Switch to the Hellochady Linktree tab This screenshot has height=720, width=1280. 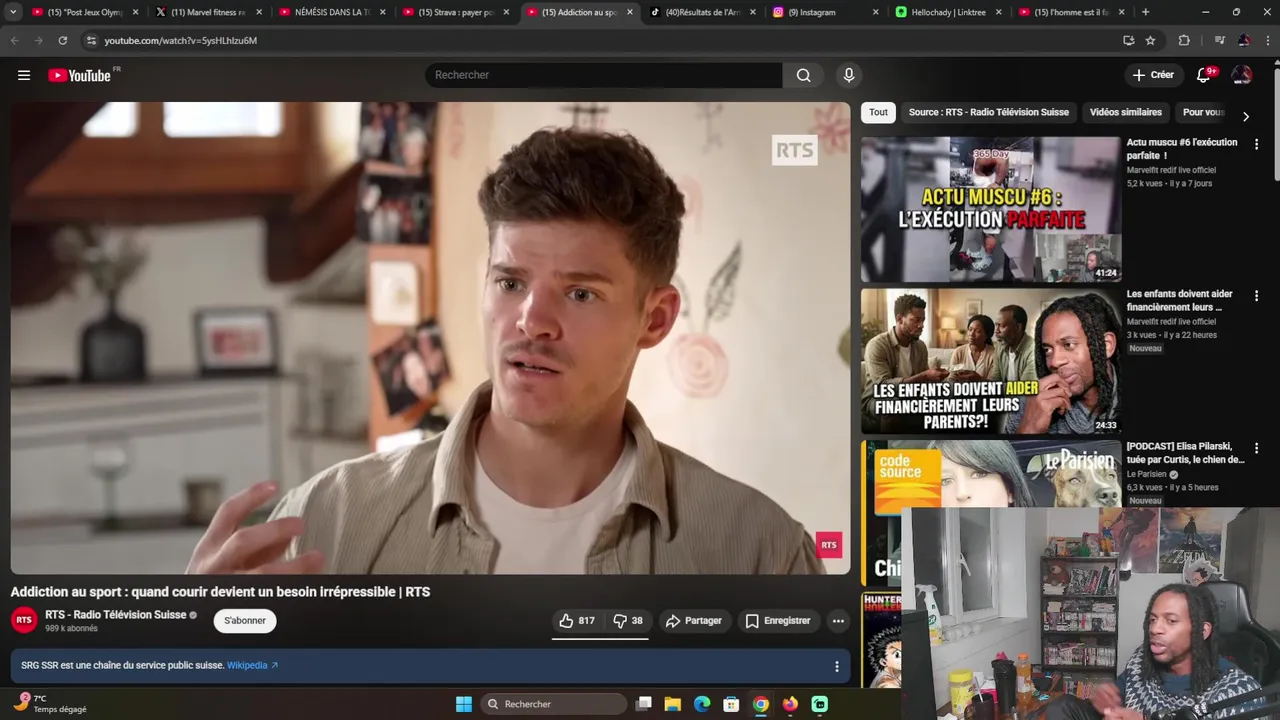(x=949, y=12)
